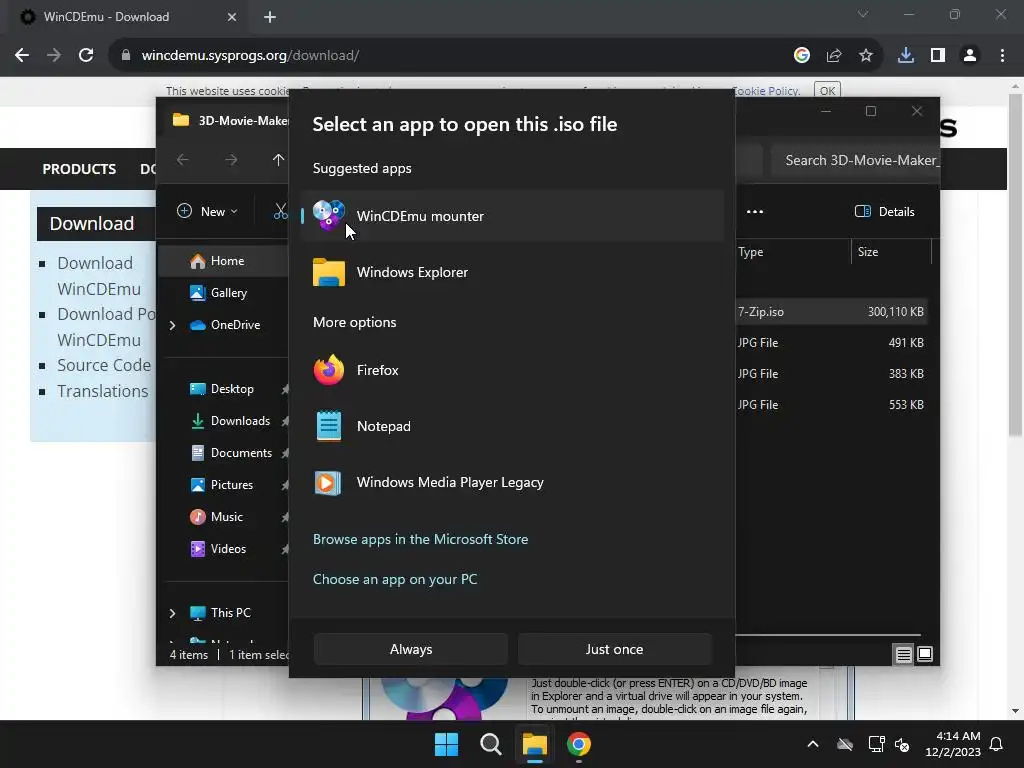The height and width of the screenshot is (768, 1024).
Task: Bookmark this page with the star icon
Action: coord(865,56)
